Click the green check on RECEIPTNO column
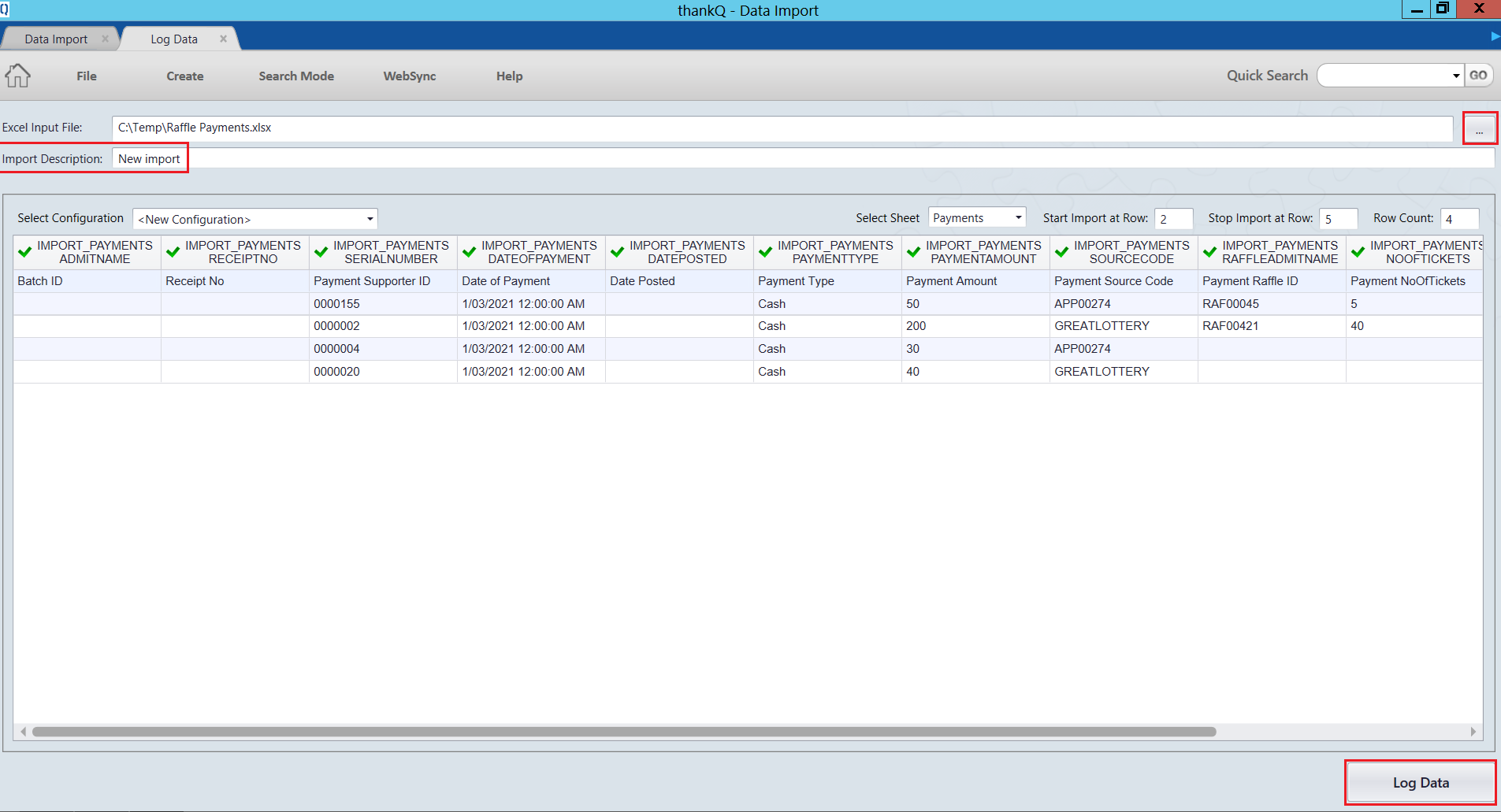 (x=173, y=252)
